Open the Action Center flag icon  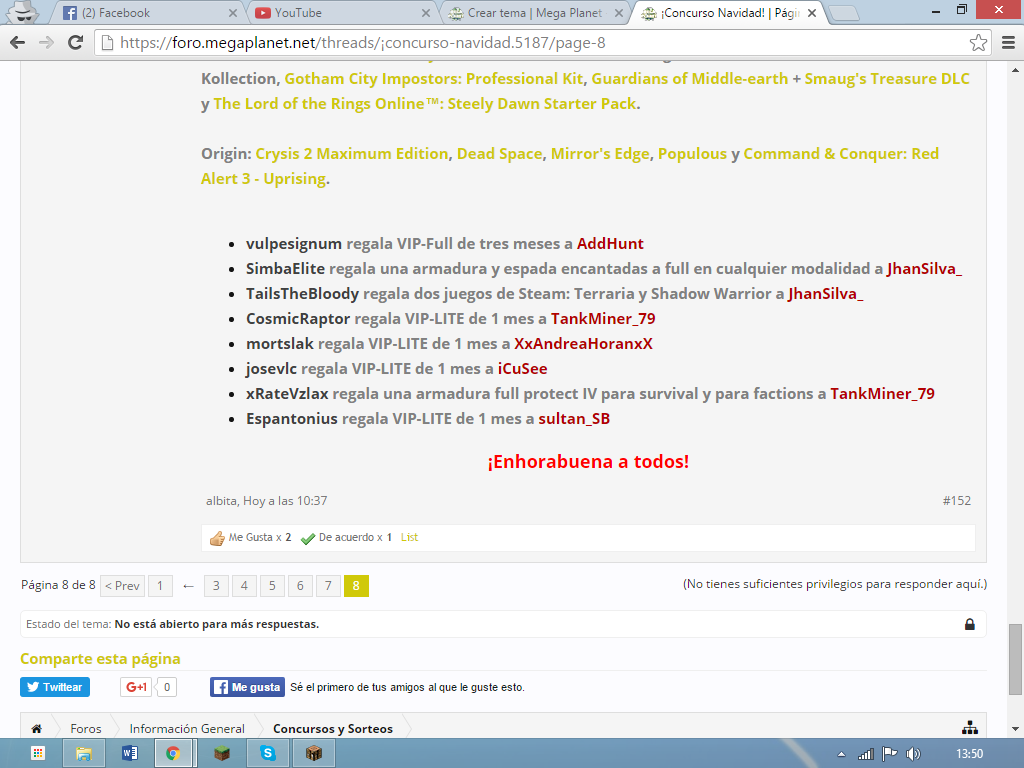(889, 754)
